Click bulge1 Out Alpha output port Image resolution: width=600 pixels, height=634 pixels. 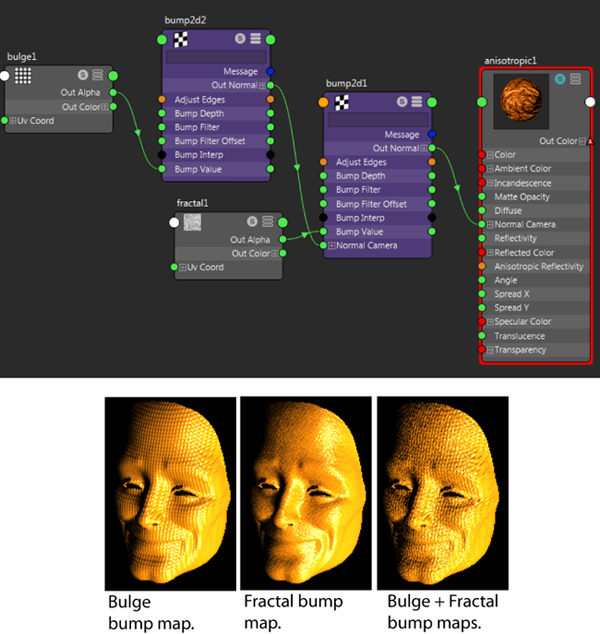pos(113,93)
